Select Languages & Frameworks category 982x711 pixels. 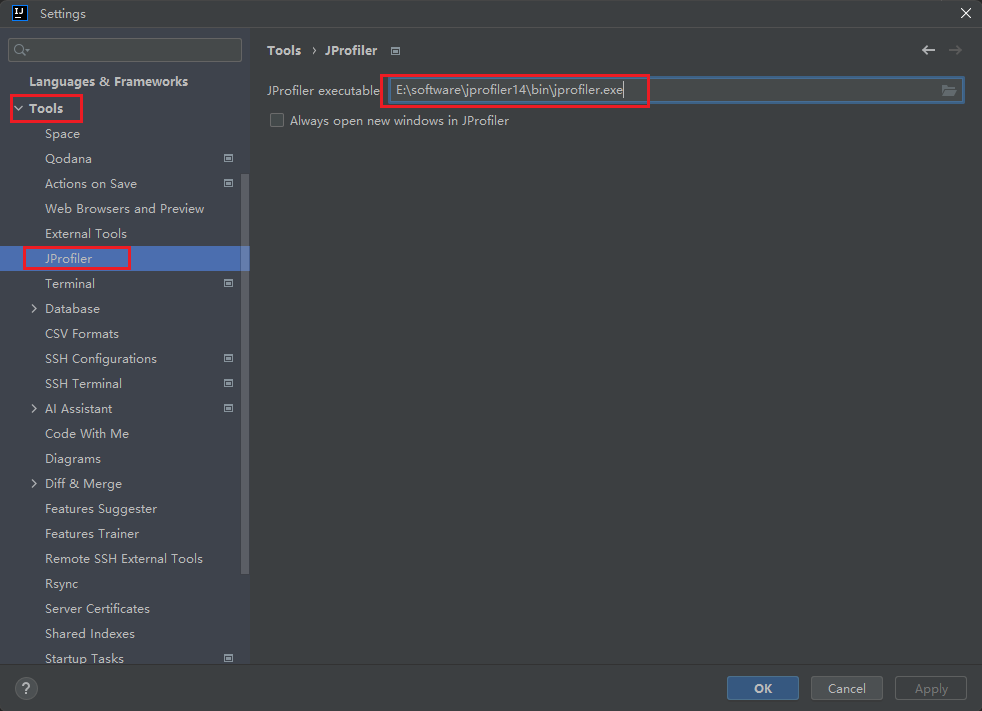(x=108, y=81)
